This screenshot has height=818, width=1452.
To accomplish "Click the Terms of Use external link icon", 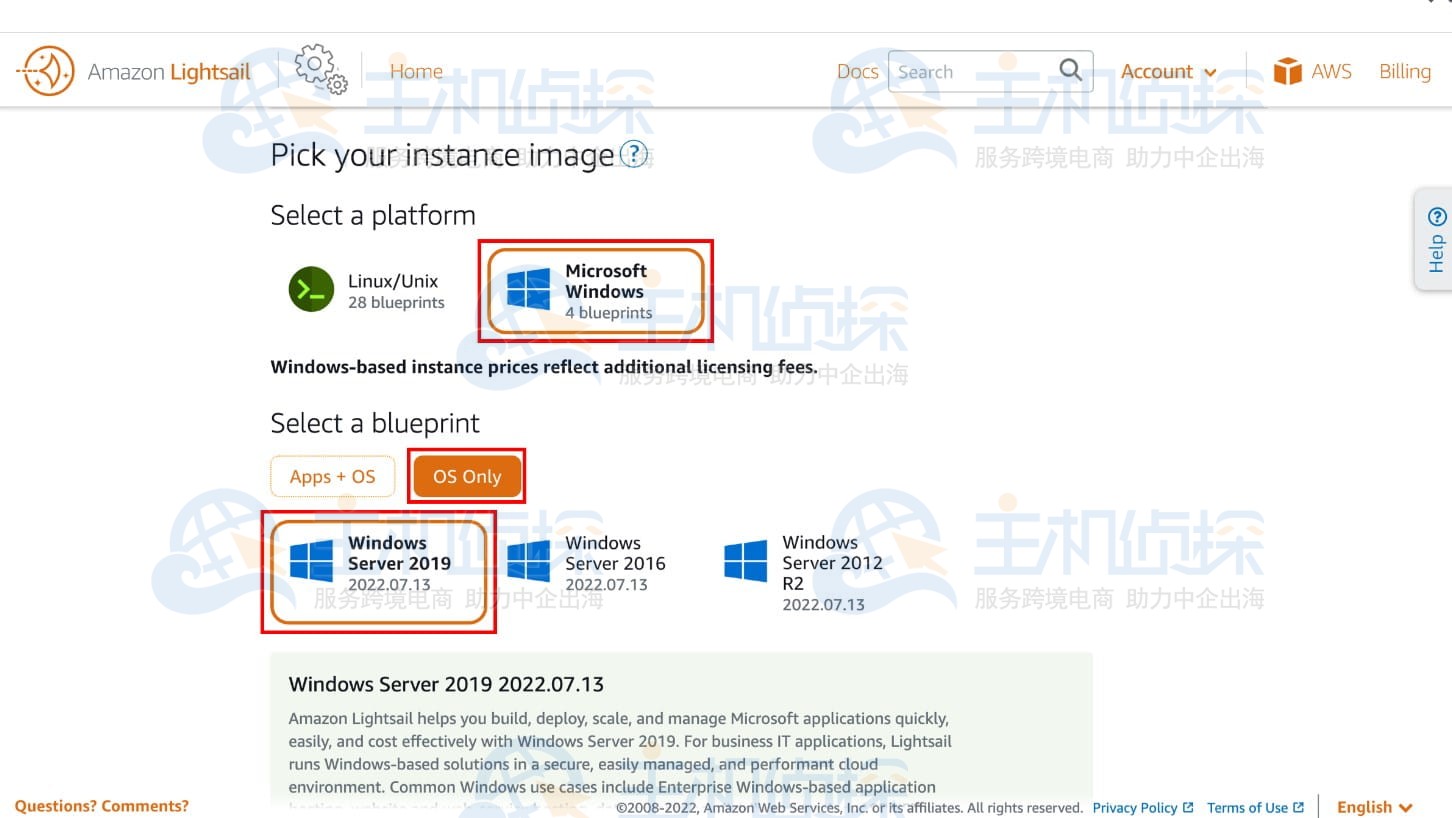I will (x=1298, y=807).
